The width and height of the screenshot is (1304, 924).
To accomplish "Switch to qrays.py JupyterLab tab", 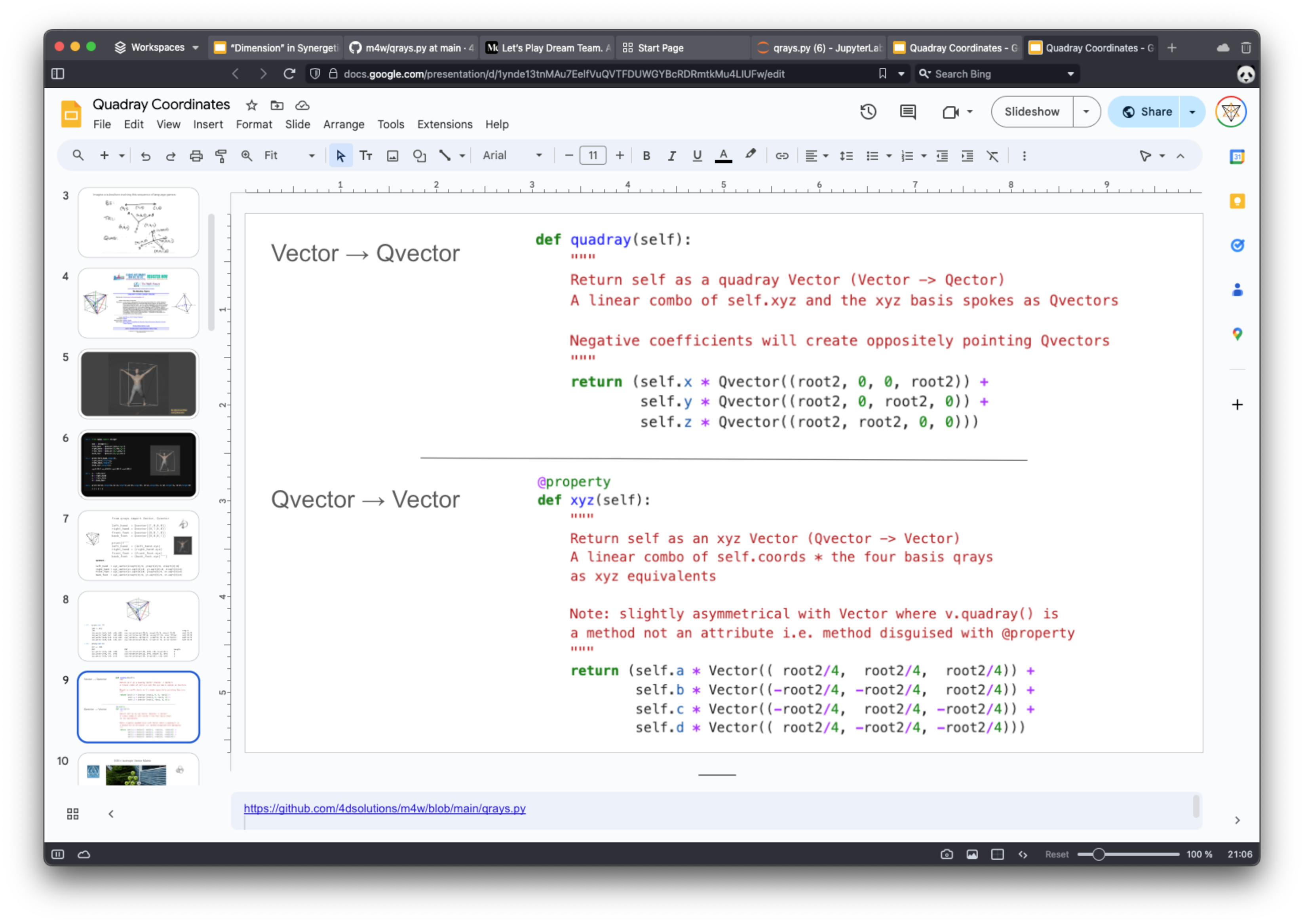I will point(819,48).
